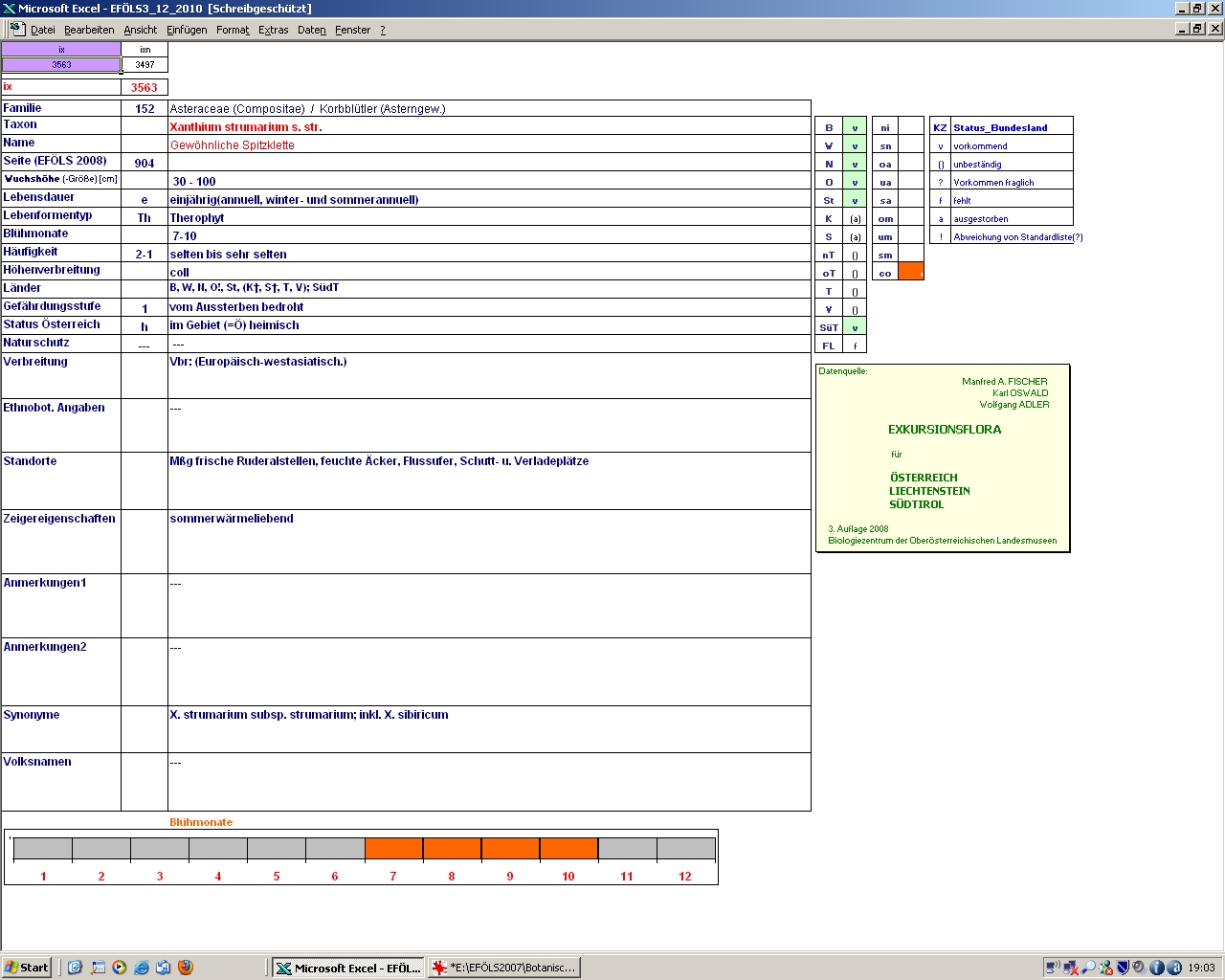This screenshot has height=980, width=1225.
Task: Open the Outlook Express quick launch icon
Action: point(164,968)
